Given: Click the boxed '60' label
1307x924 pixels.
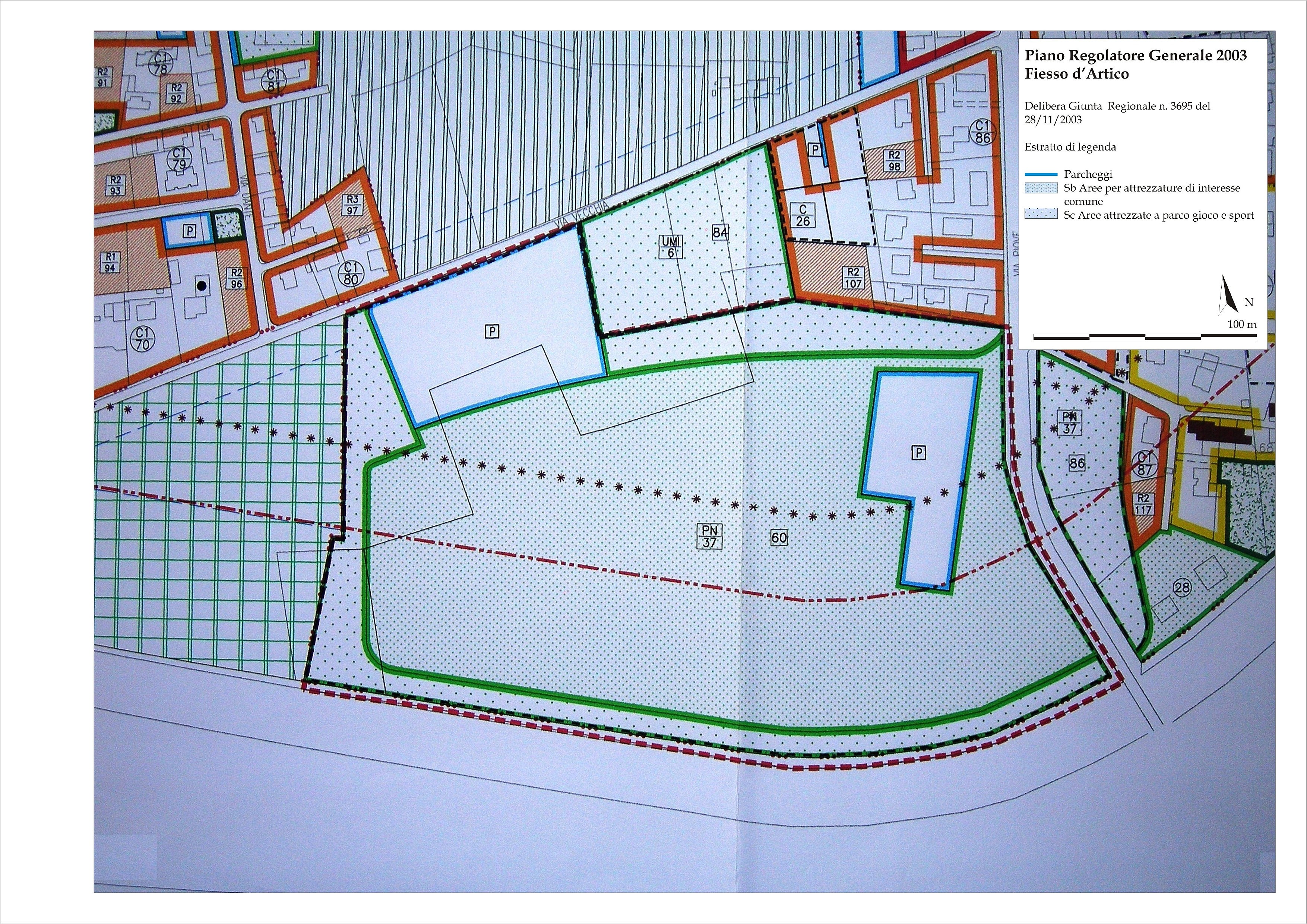Looking at the screenshot, I should pyautogui.click(x=779, y=537).
